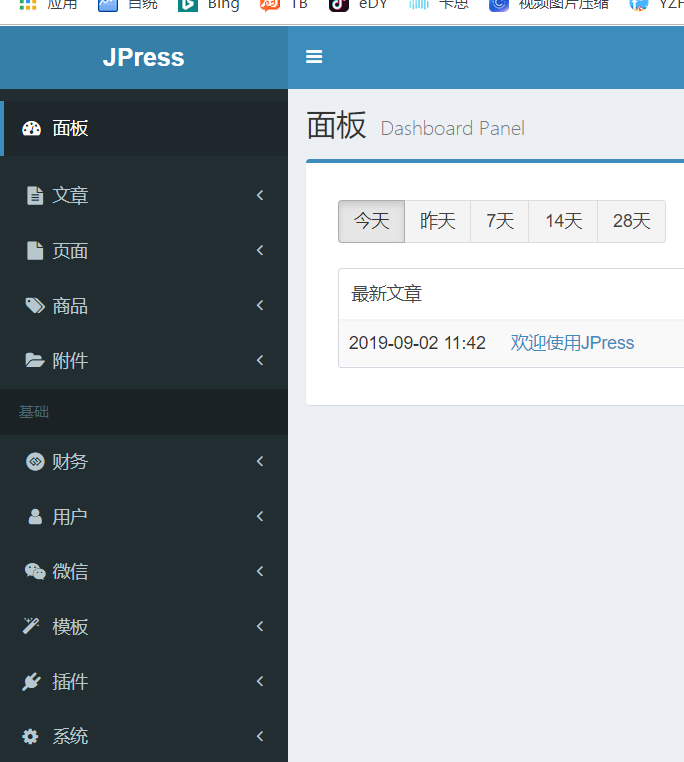Viewport: 684px width, 762px height.
Task: Click the page file icon beside 页面
Action: [x=34, y=251]
